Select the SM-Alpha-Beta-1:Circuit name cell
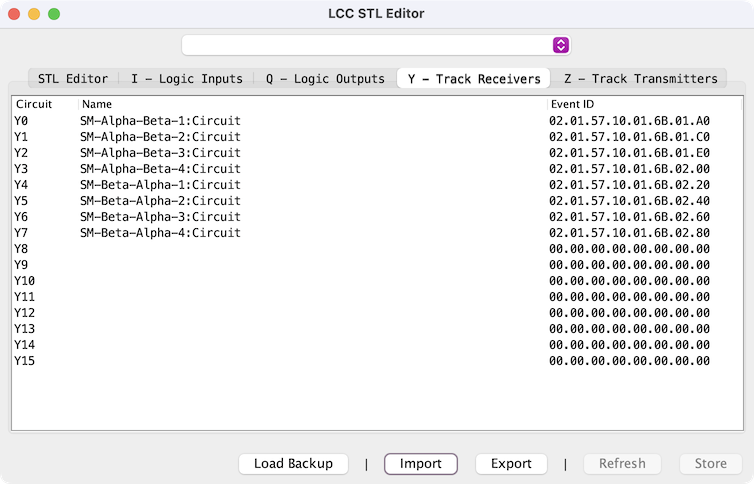This screenshot has height=484, width=754. point(160,121)
